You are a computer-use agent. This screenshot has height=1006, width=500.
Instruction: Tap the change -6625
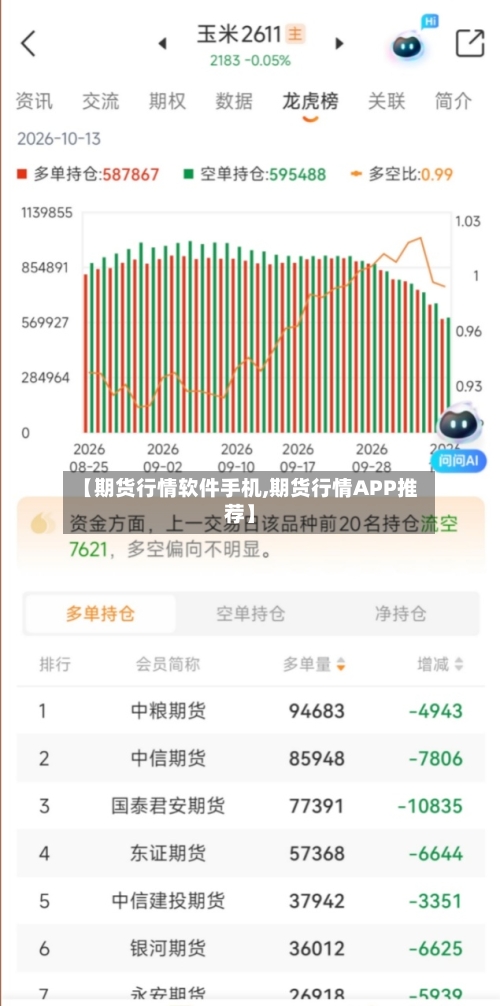436,948
